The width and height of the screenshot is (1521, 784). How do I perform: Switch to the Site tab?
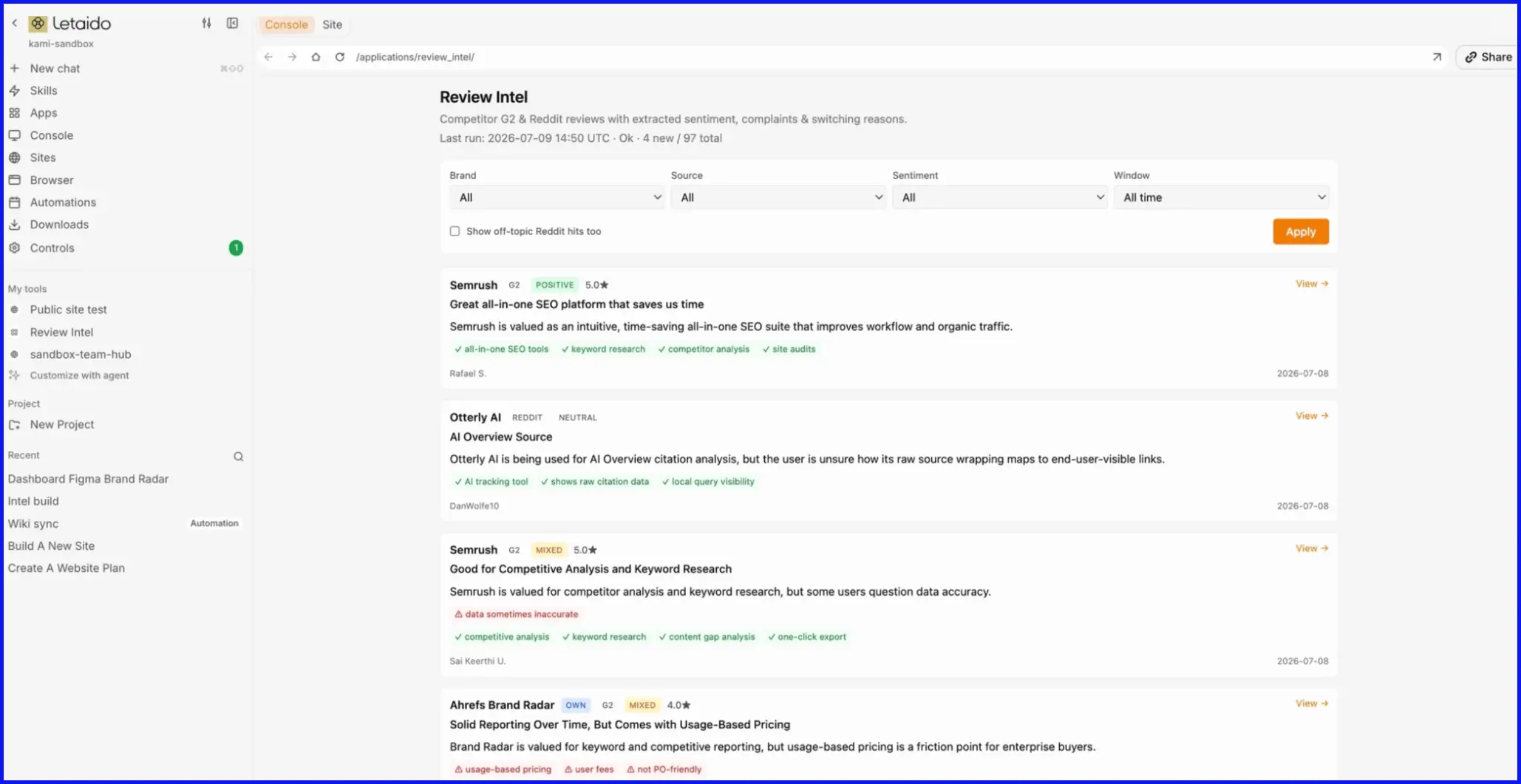332,24
